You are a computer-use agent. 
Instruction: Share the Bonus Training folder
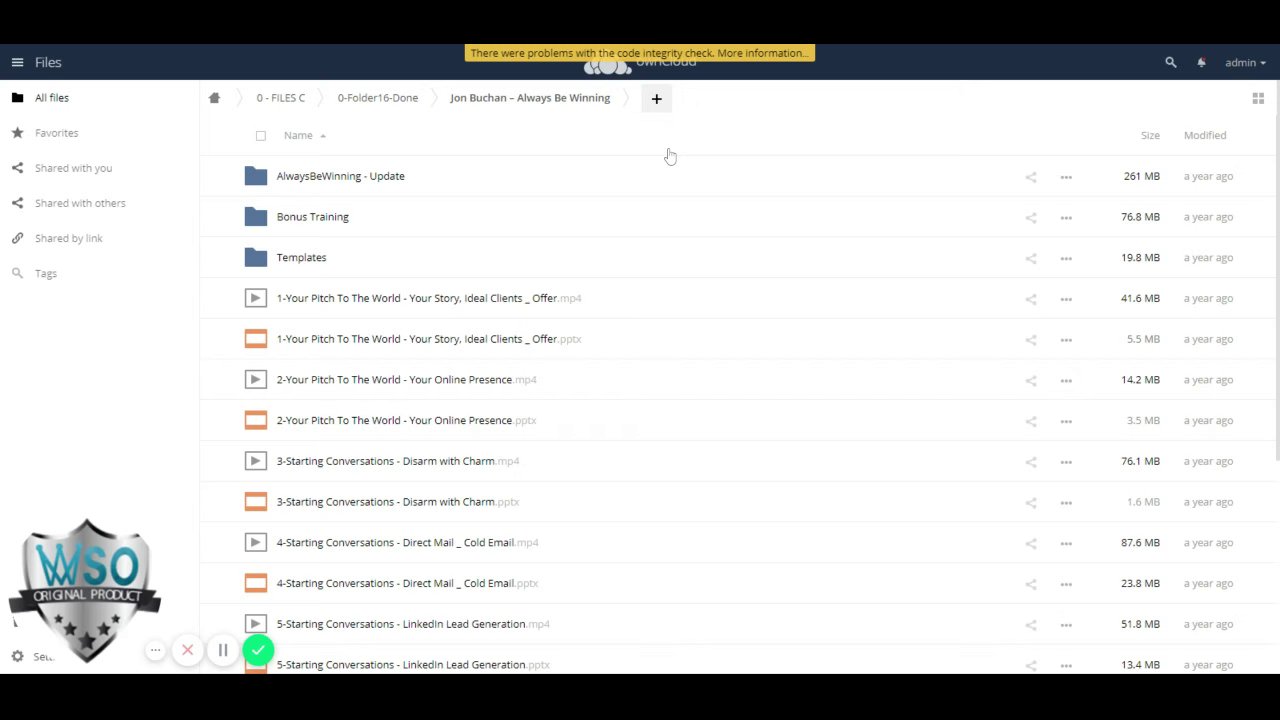click(x=1031, y=217)
